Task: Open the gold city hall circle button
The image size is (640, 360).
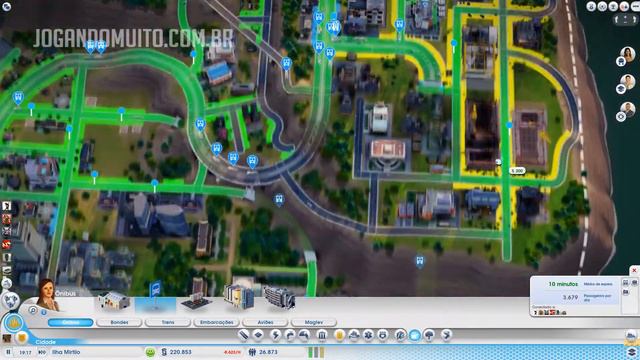Action: click(13, 323)
